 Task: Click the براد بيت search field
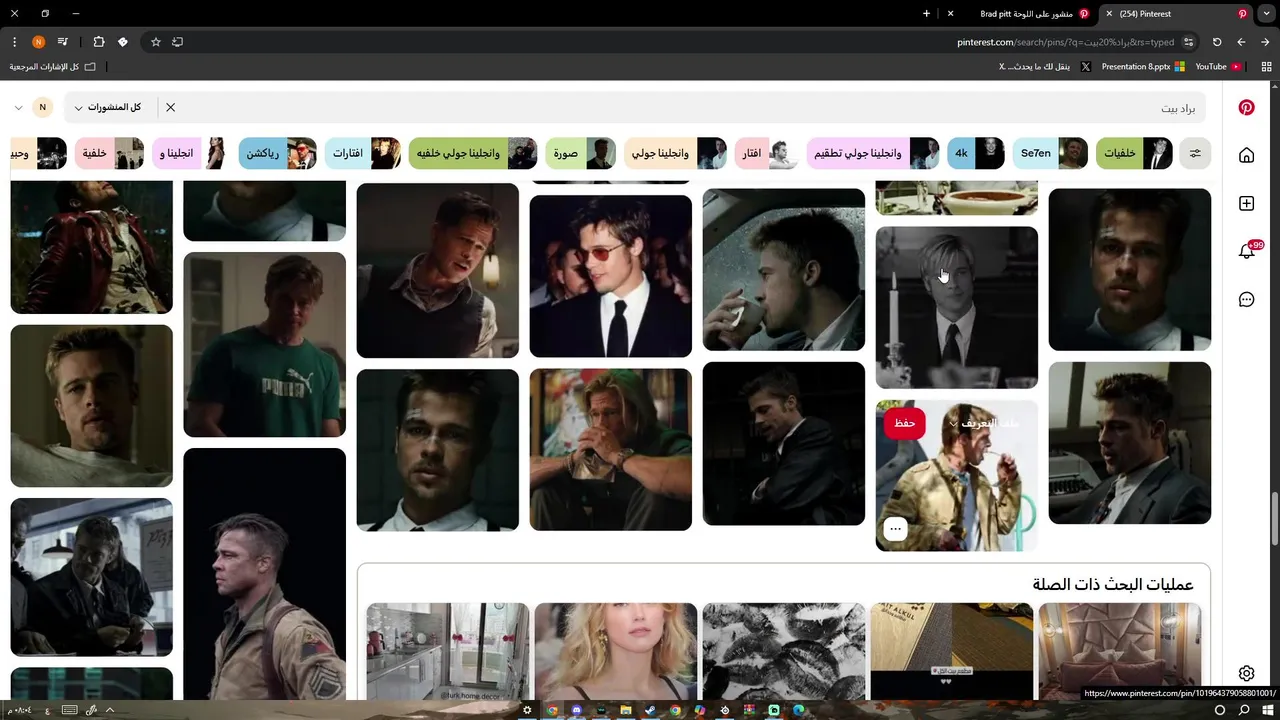(x=690, y=107)
